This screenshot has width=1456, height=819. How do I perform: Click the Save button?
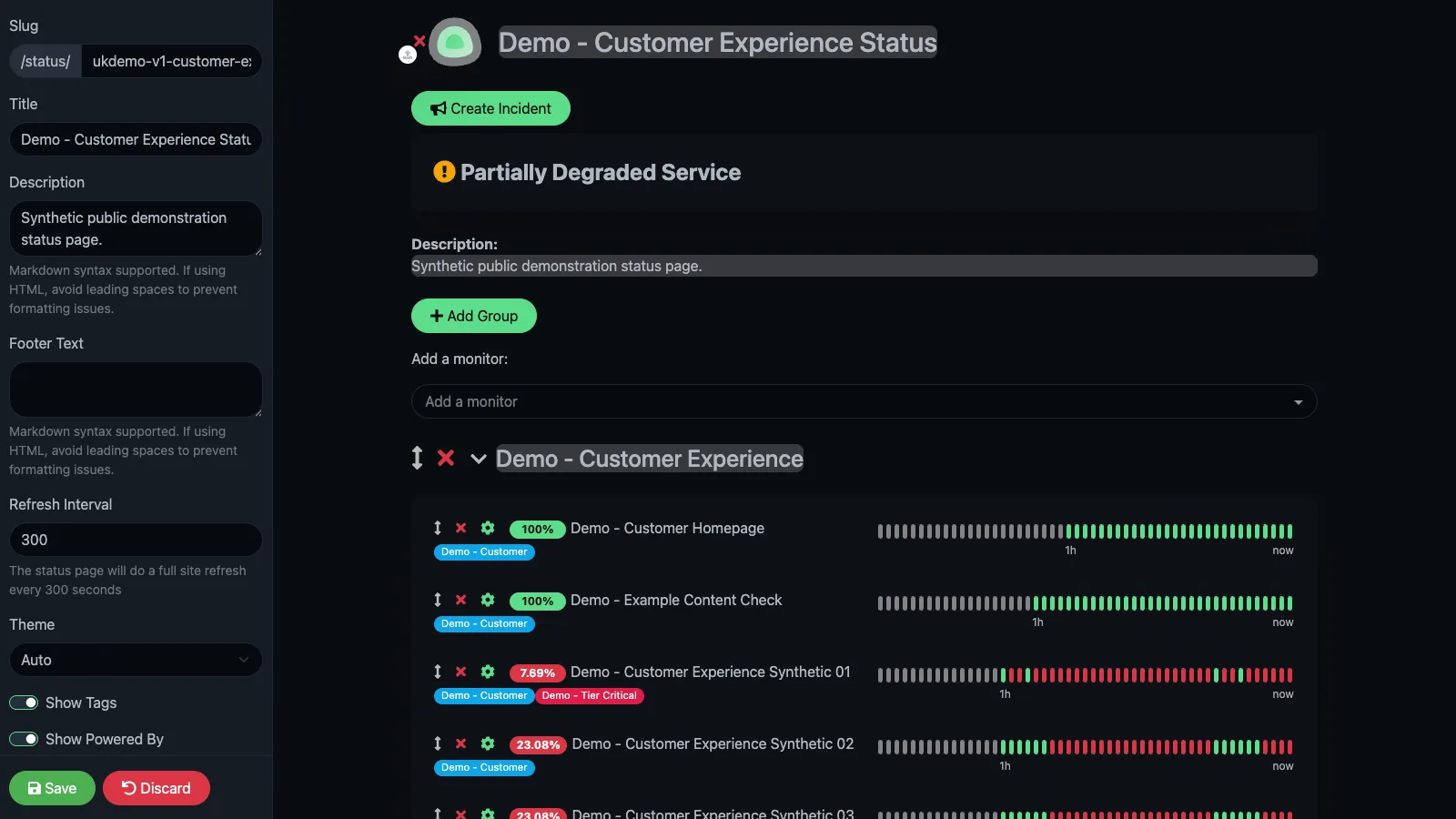pyautogui.click(x=52, y=788)
